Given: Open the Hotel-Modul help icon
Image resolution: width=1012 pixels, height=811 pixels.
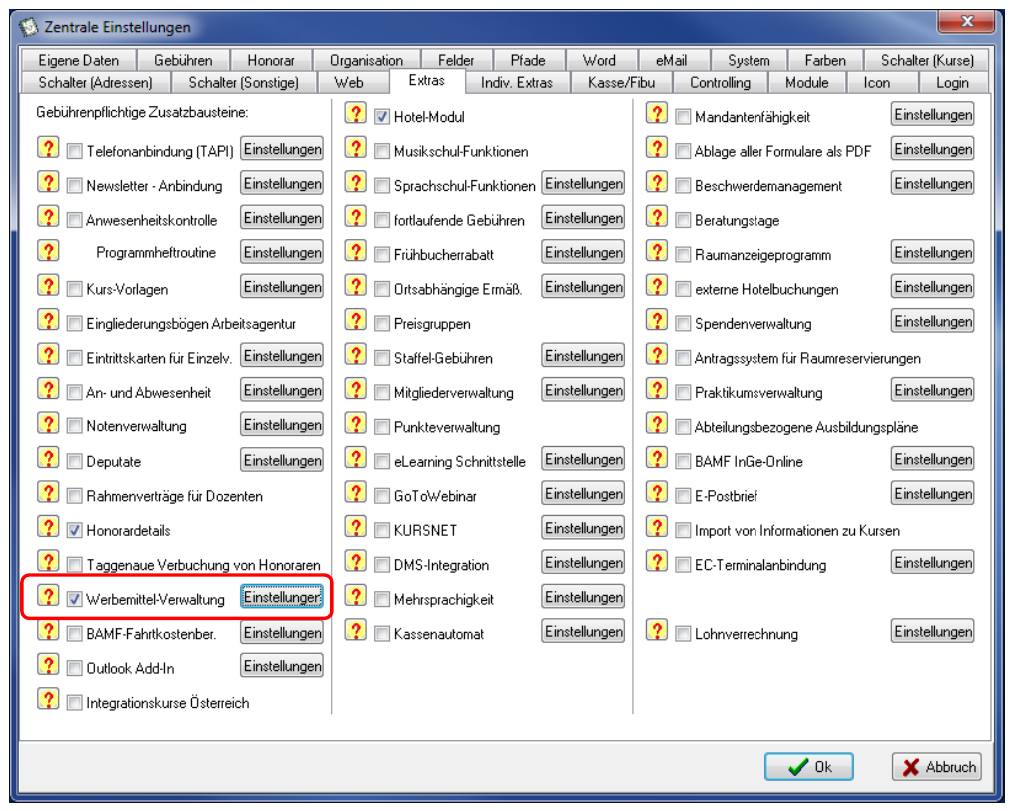Looking at the screenshot, I should click(356, 114).
